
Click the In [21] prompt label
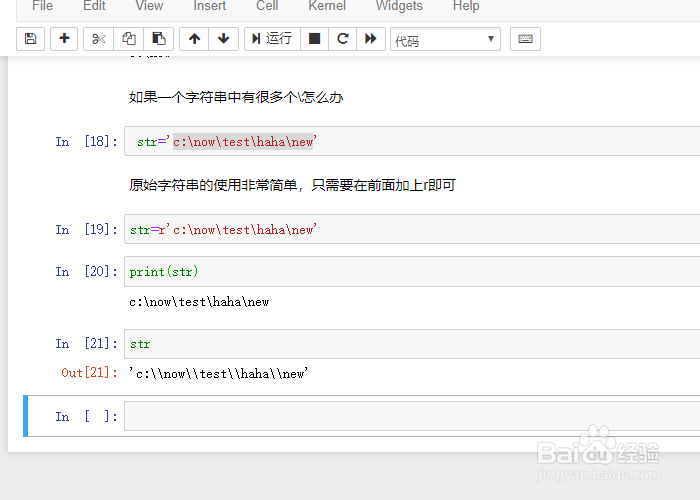tap(87, 344)
